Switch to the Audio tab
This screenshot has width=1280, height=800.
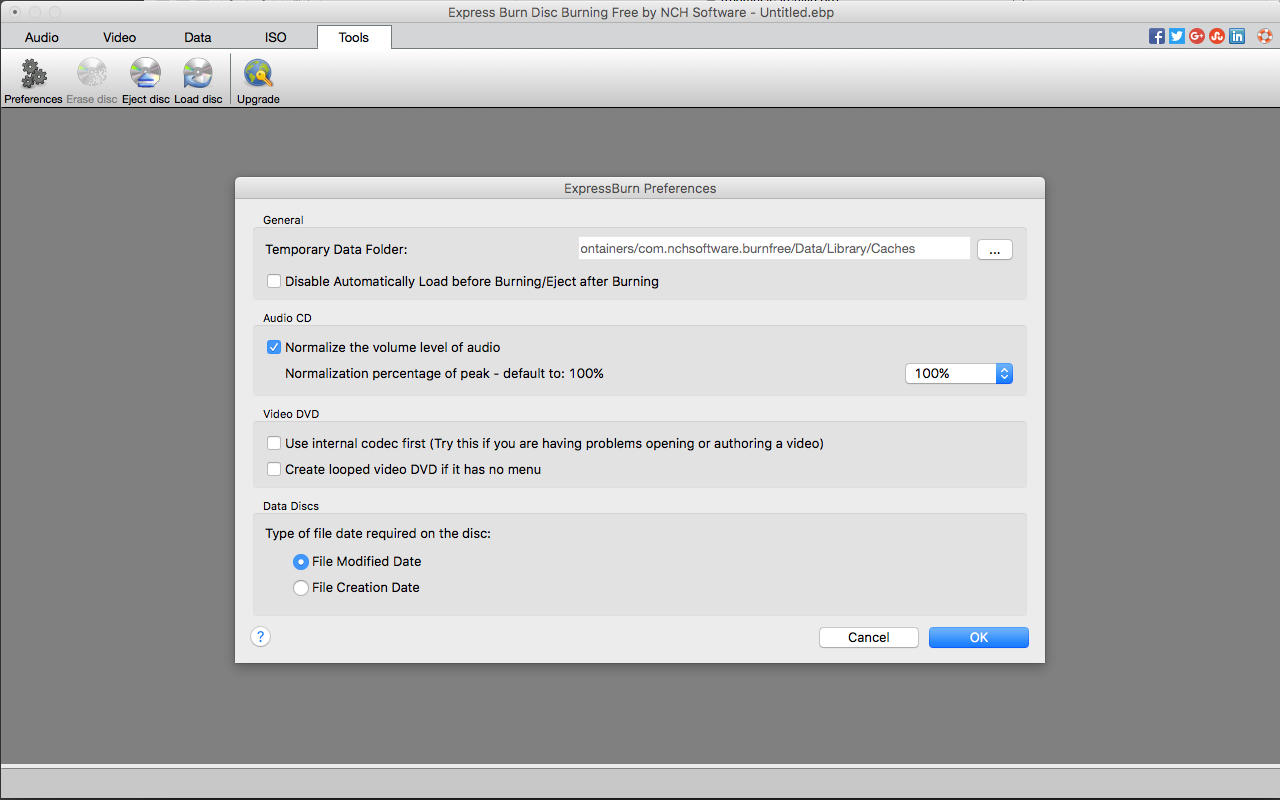click(x=42, y=37)
